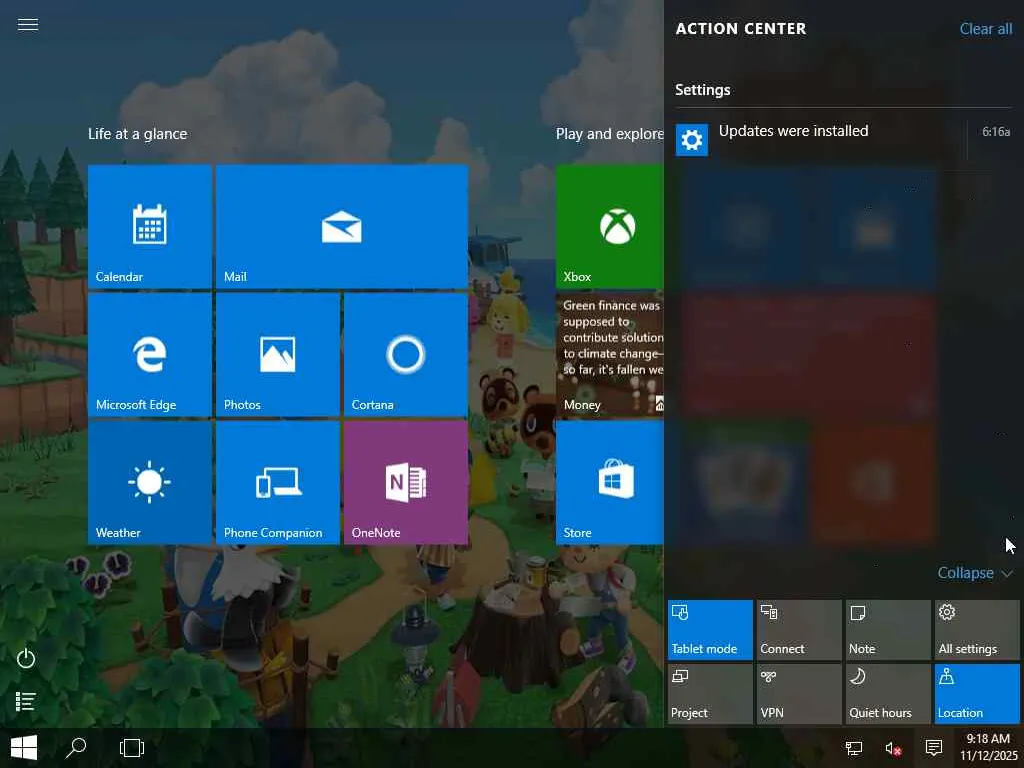Toggle the Action Center taskbar icon

pos(934,748)
